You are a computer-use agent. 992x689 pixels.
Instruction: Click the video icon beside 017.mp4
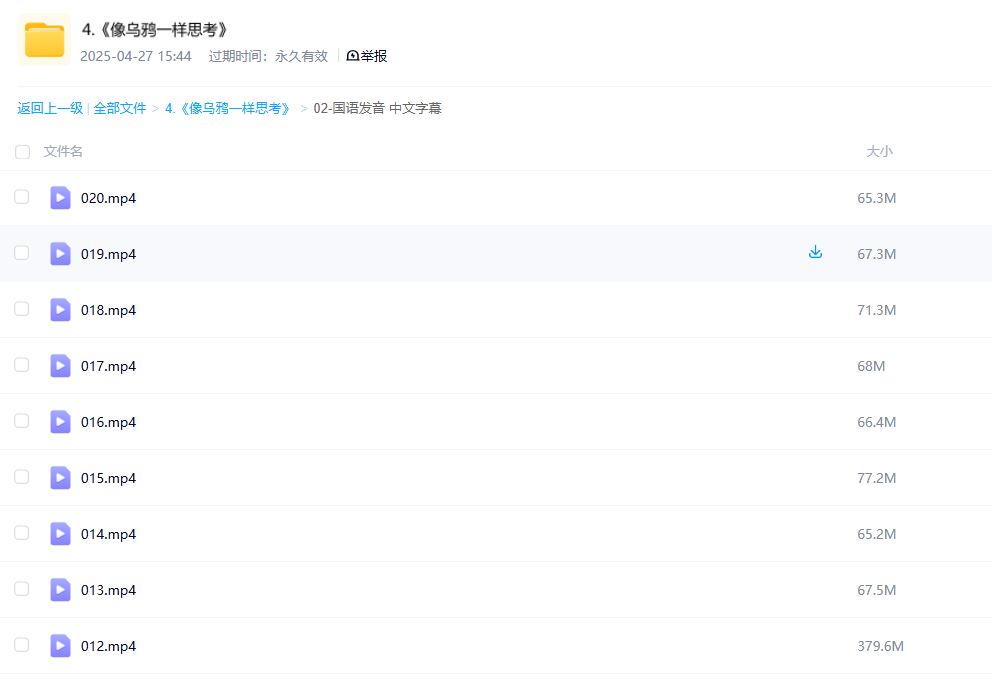(x=60, y=366)
